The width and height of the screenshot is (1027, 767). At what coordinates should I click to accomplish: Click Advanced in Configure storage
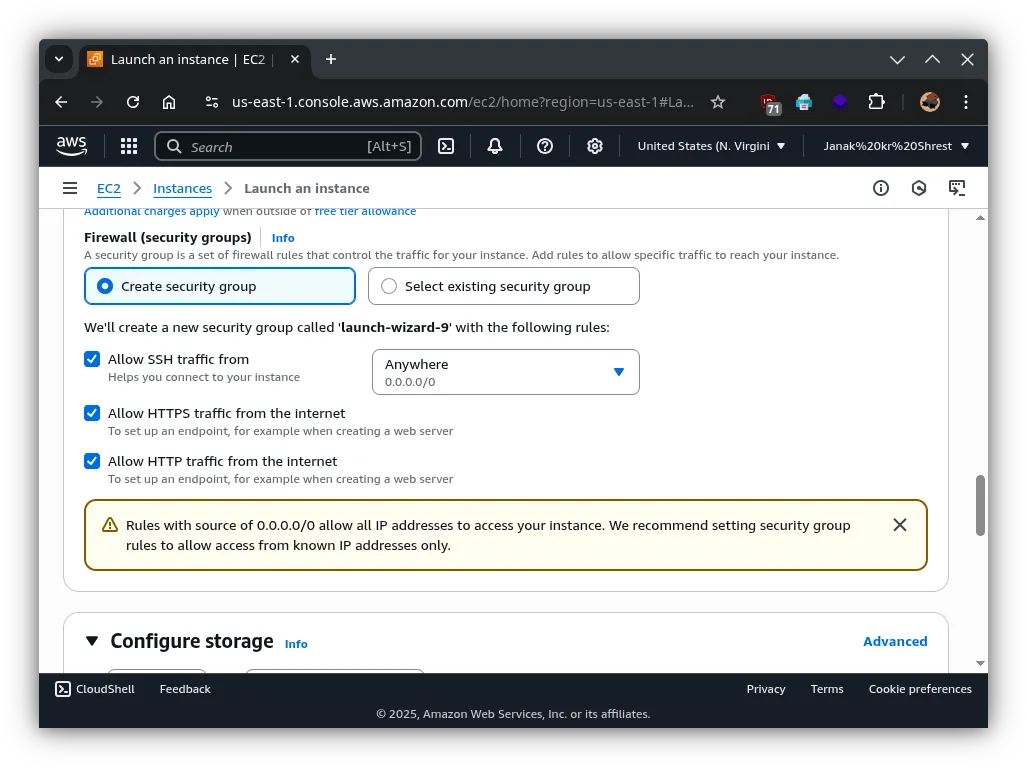pyautogui.click(x=894, y=641)
